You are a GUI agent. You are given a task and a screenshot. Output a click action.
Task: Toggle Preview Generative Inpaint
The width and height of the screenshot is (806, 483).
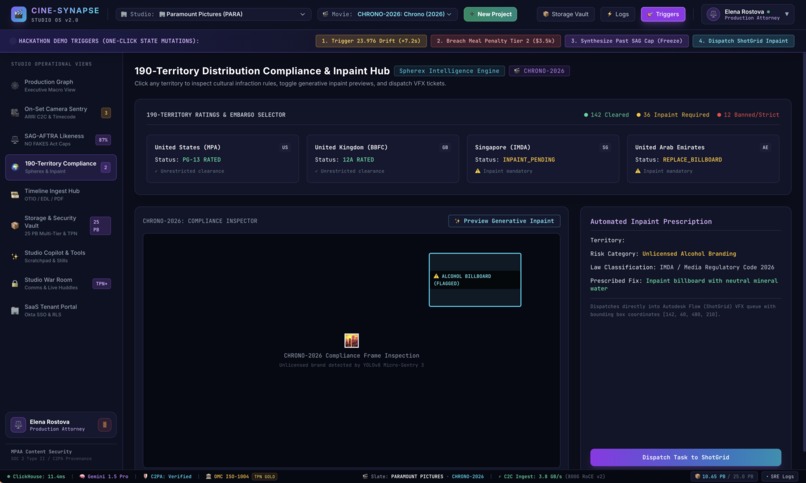(x=504, y=221)
